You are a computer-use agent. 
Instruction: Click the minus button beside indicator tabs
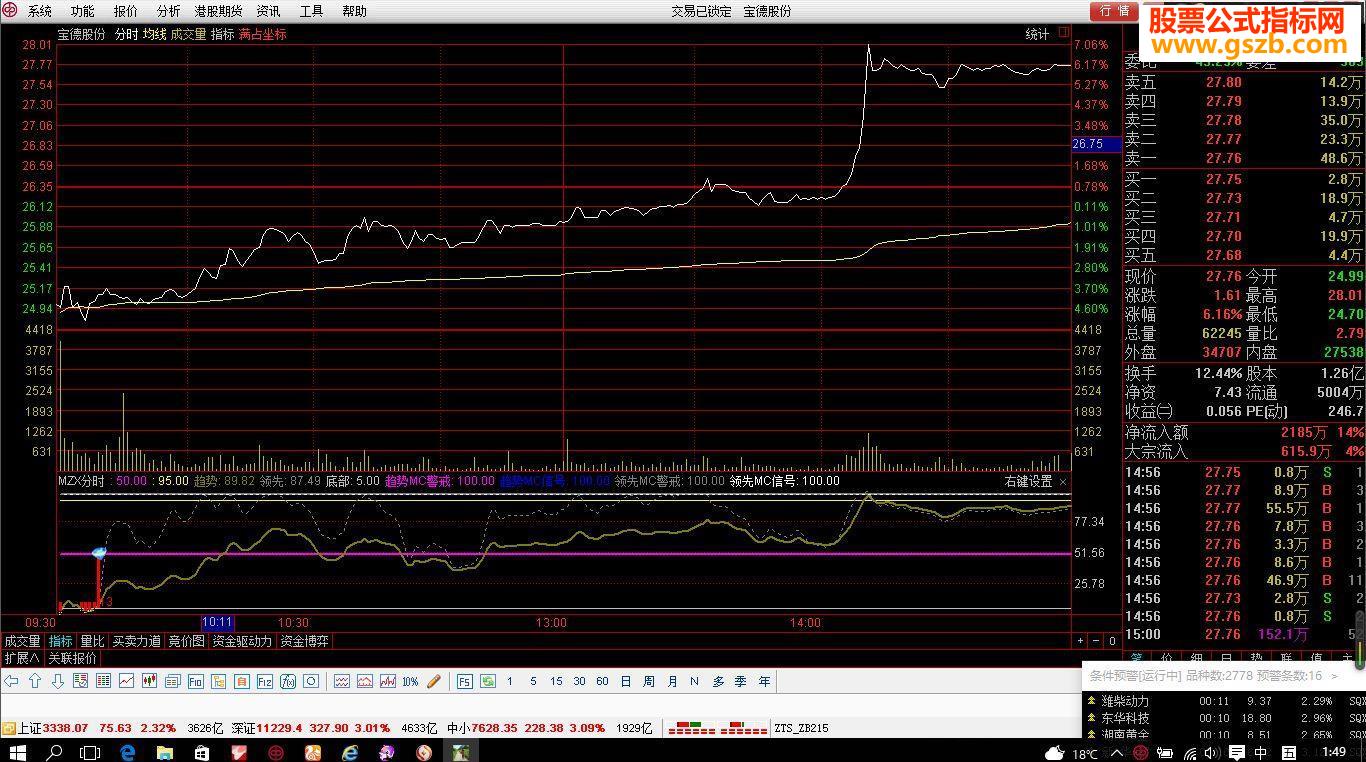[x=1096, y=641]
